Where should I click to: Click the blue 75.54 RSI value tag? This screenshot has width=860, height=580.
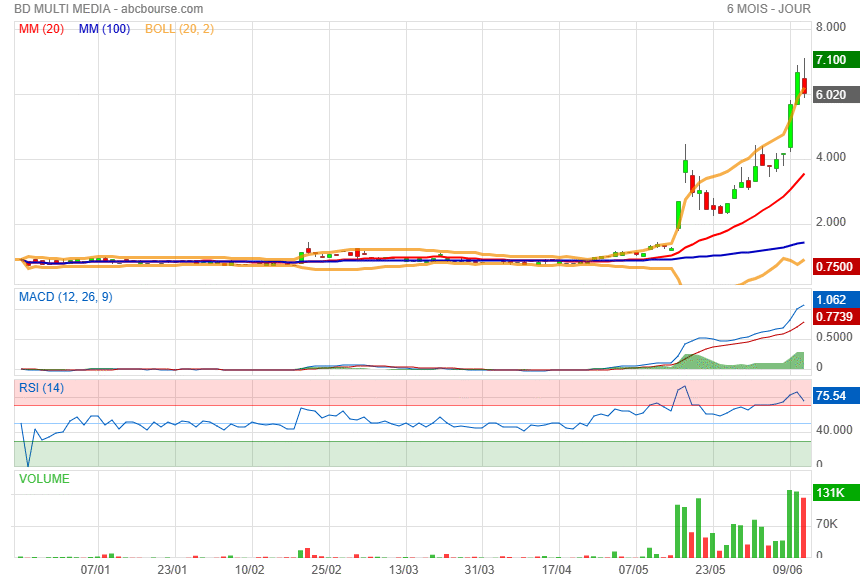click(836, 396)
